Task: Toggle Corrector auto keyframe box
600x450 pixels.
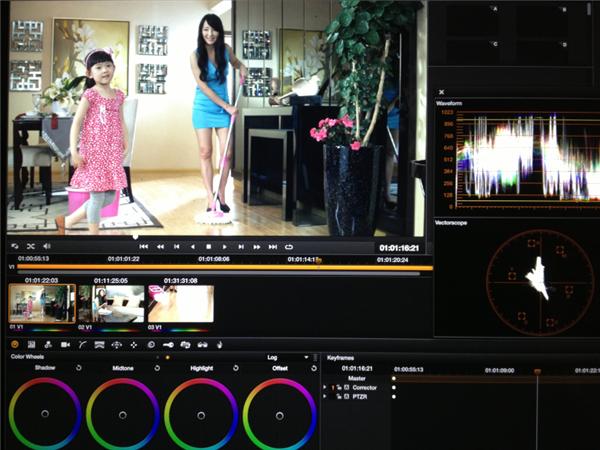Action: [347, 387]
